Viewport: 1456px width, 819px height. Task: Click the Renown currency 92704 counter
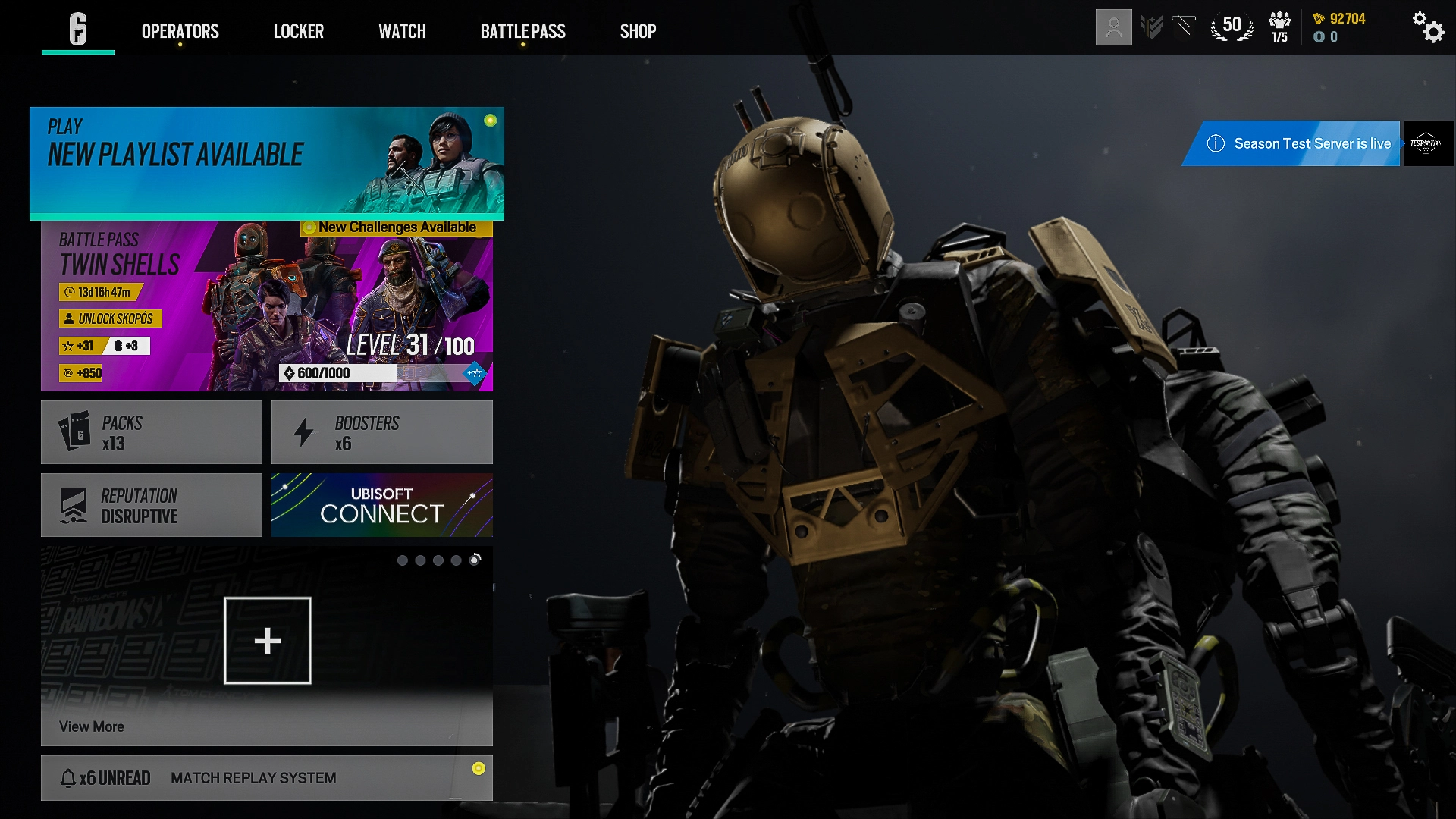(1340, 19)
